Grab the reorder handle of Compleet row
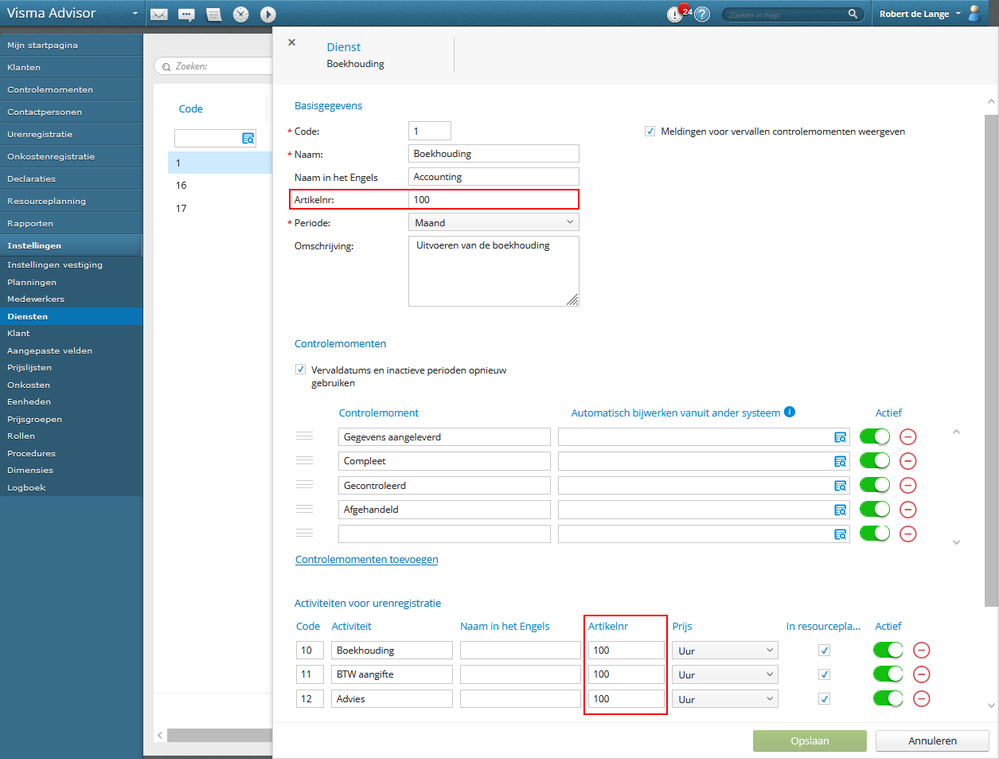 (305, 461)
